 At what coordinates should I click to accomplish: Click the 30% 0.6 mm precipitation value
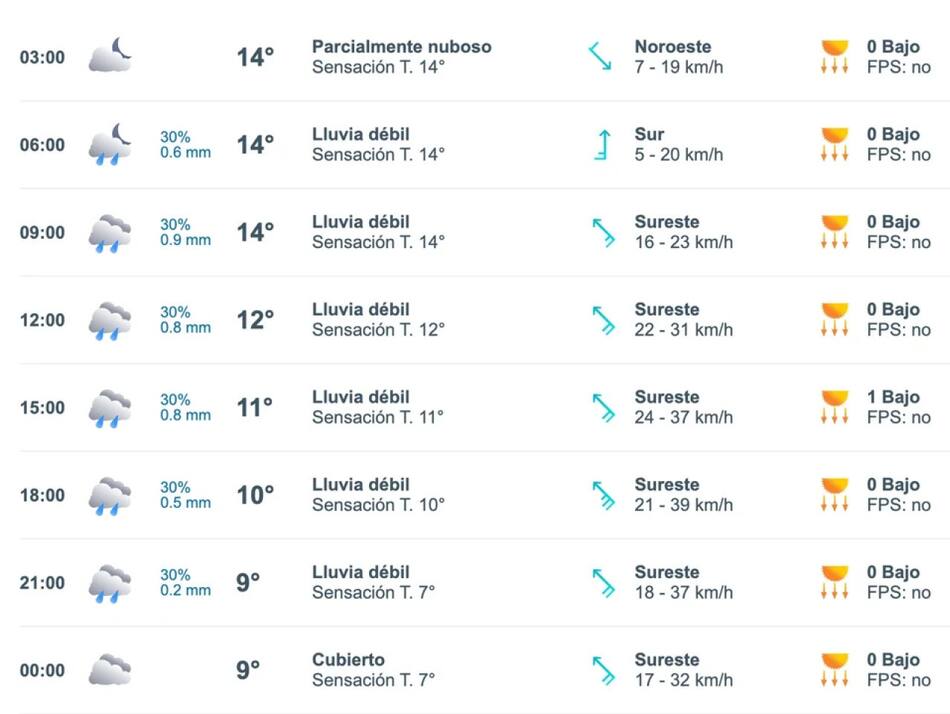point(185,144)
